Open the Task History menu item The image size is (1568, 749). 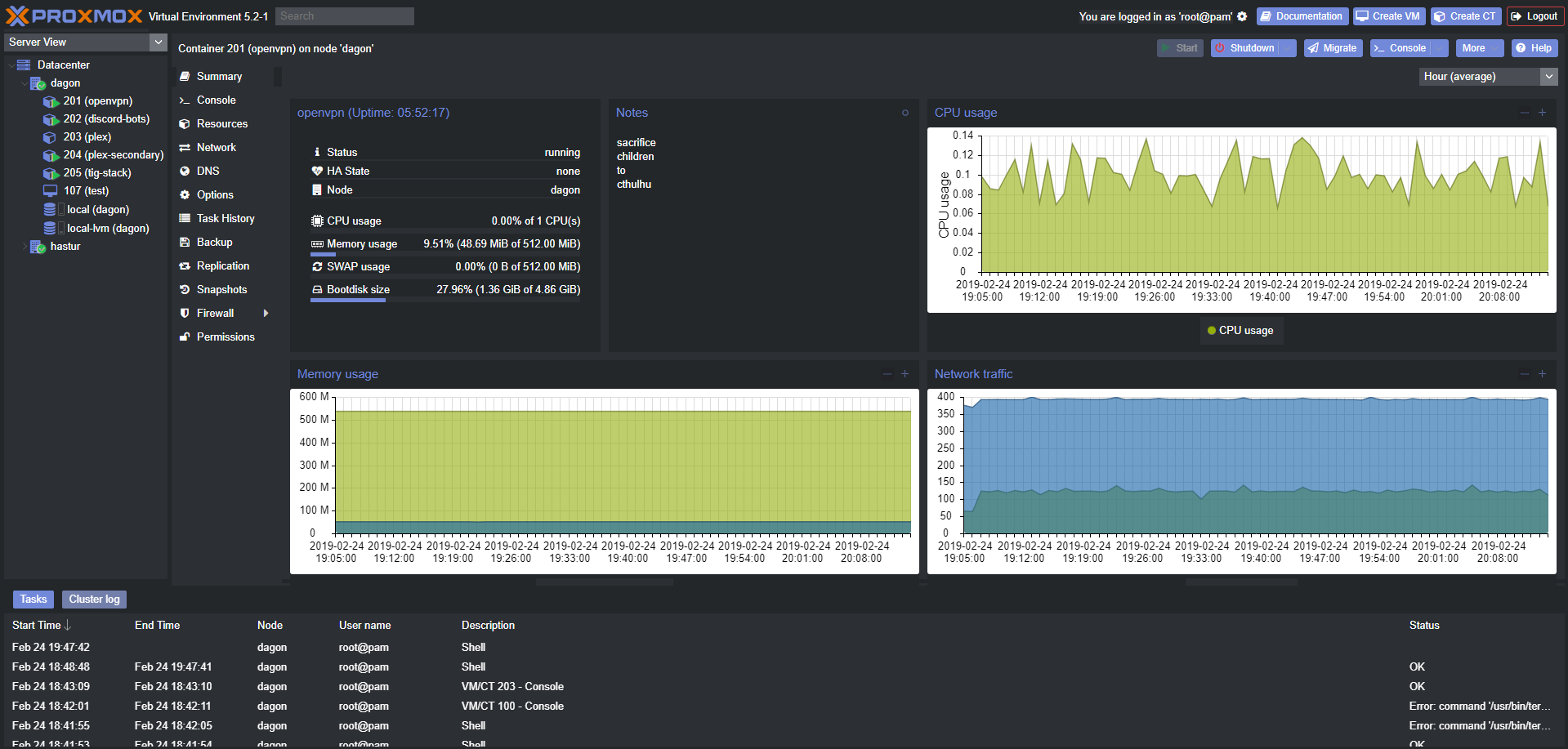pos(226,219)
